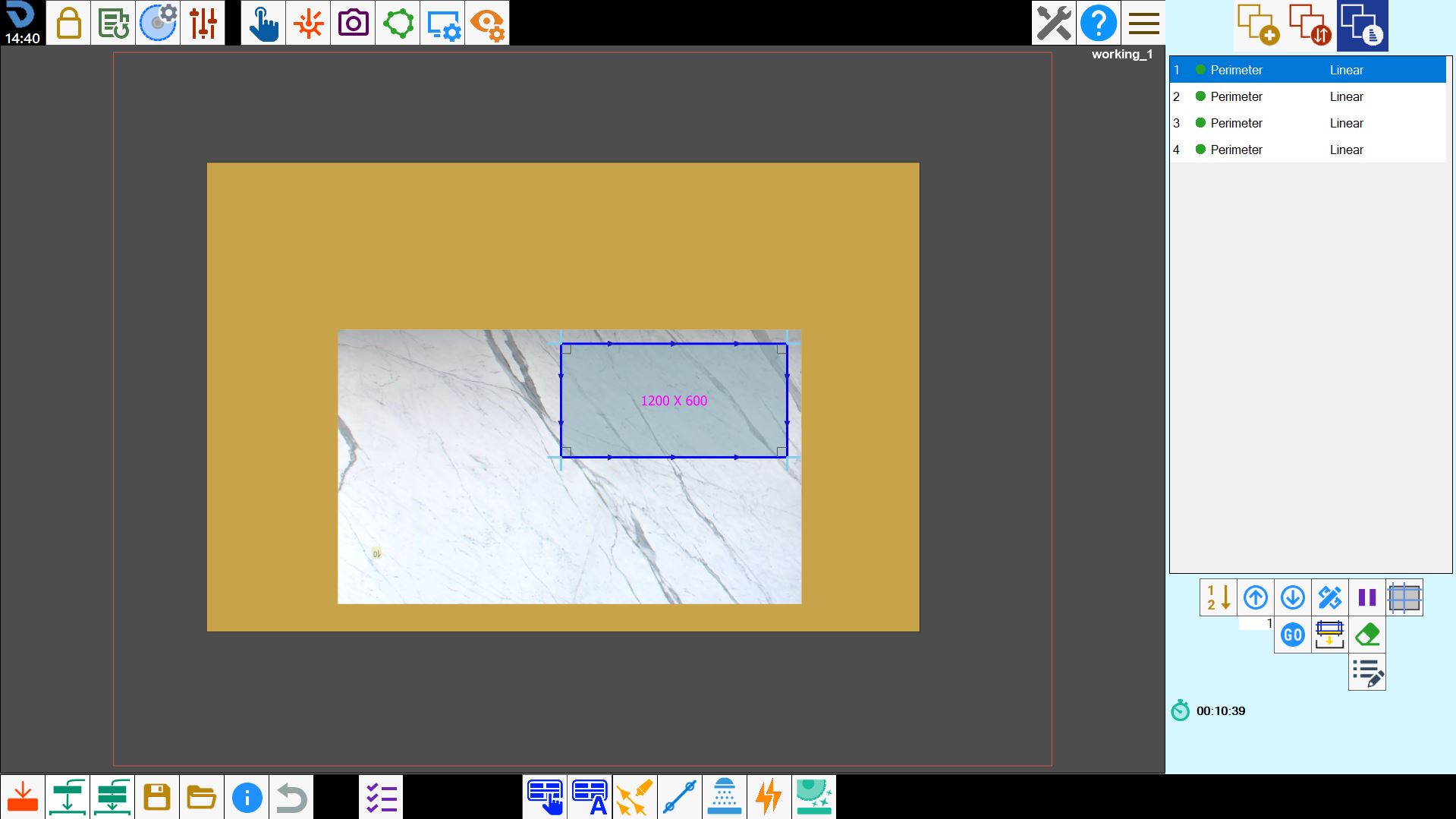Click the add pieces plus icon
This screenshot has width=1456, height=819.
click(1258, 25)
